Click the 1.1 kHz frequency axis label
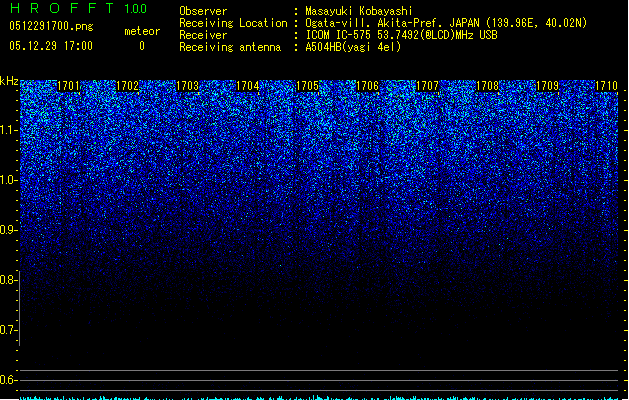The height and width of the screenshot is (400, 629). pyautogui.click(x=8, y=130)
